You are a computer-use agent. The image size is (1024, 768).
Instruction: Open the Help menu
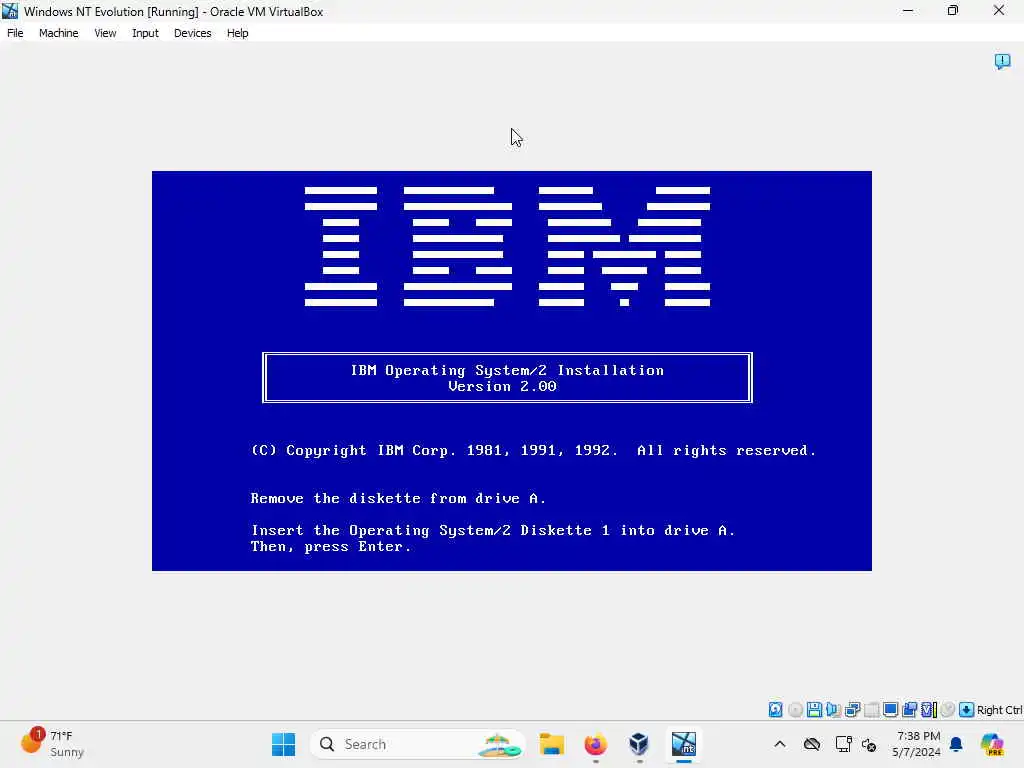(237, 33)
